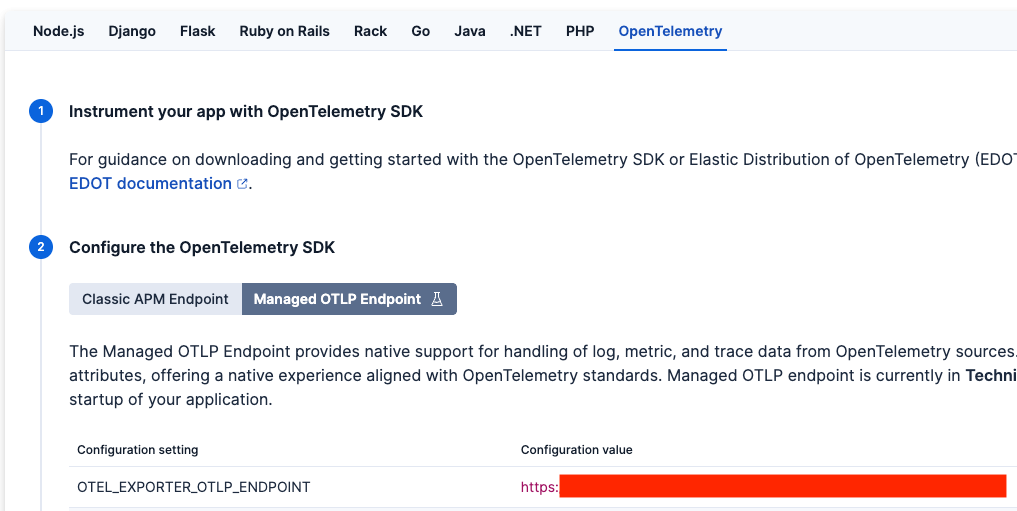This screenshot has width=1017, height=511.
Task: Select the Flask tab
Action: pyautogui.click(x=198, y=31)
